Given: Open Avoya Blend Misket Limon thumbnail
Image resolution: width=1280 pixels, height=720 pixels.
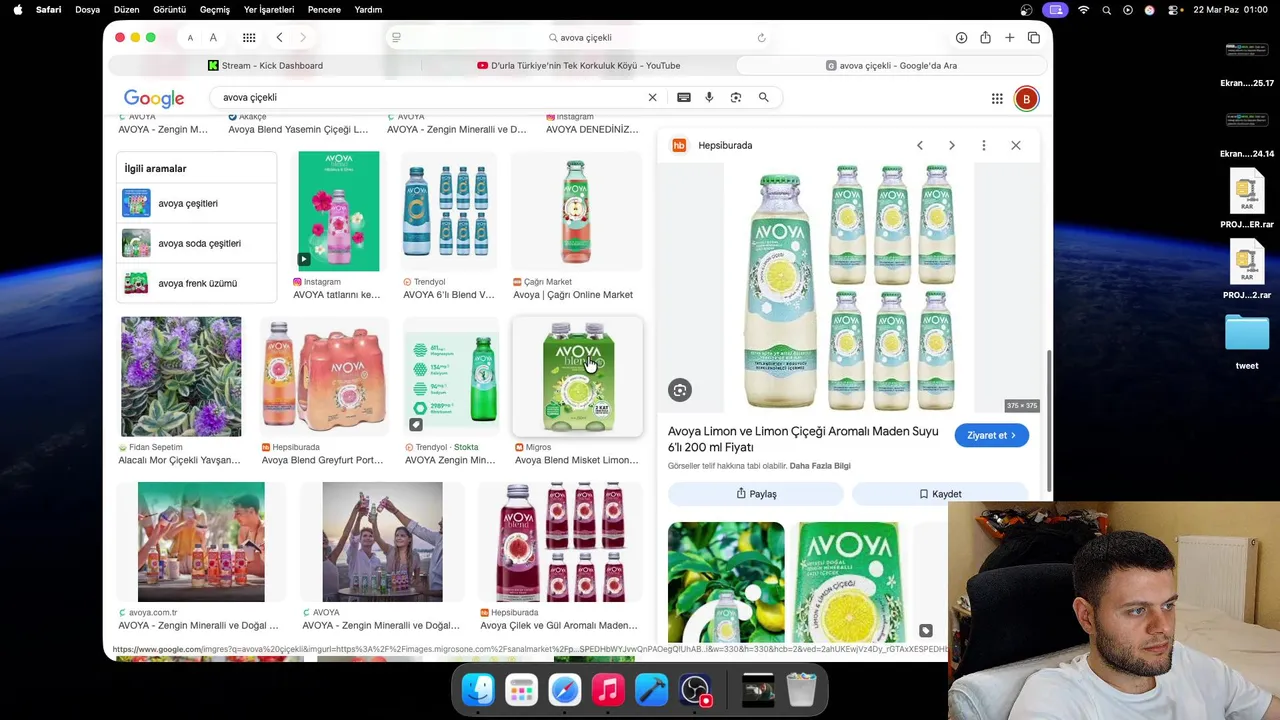Looking at the screenshot, I should 577,377.
